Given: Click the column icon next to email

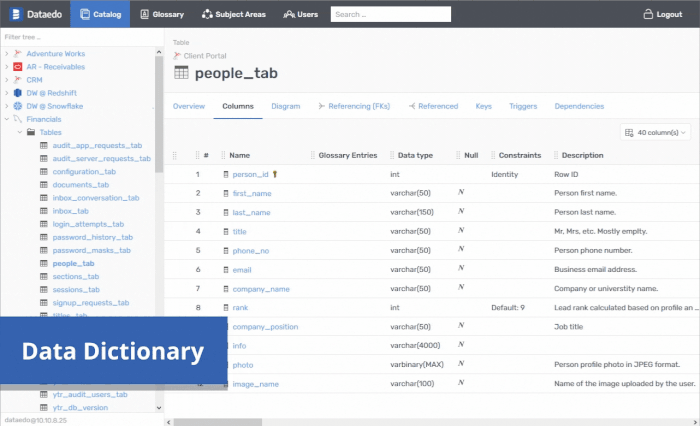Looking at the screenshot, I should (226, 270).
